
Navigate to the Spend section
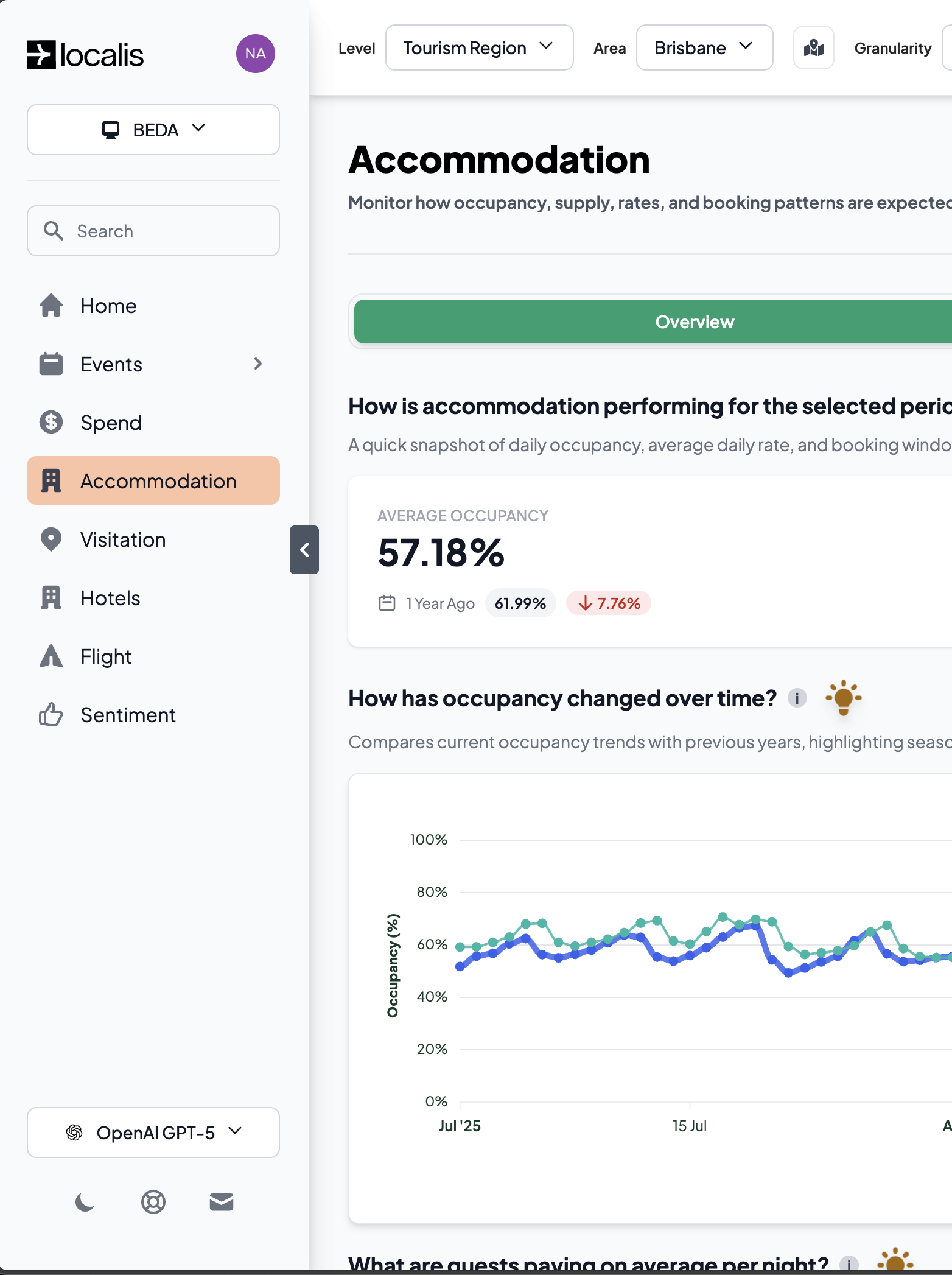point(111,423)
